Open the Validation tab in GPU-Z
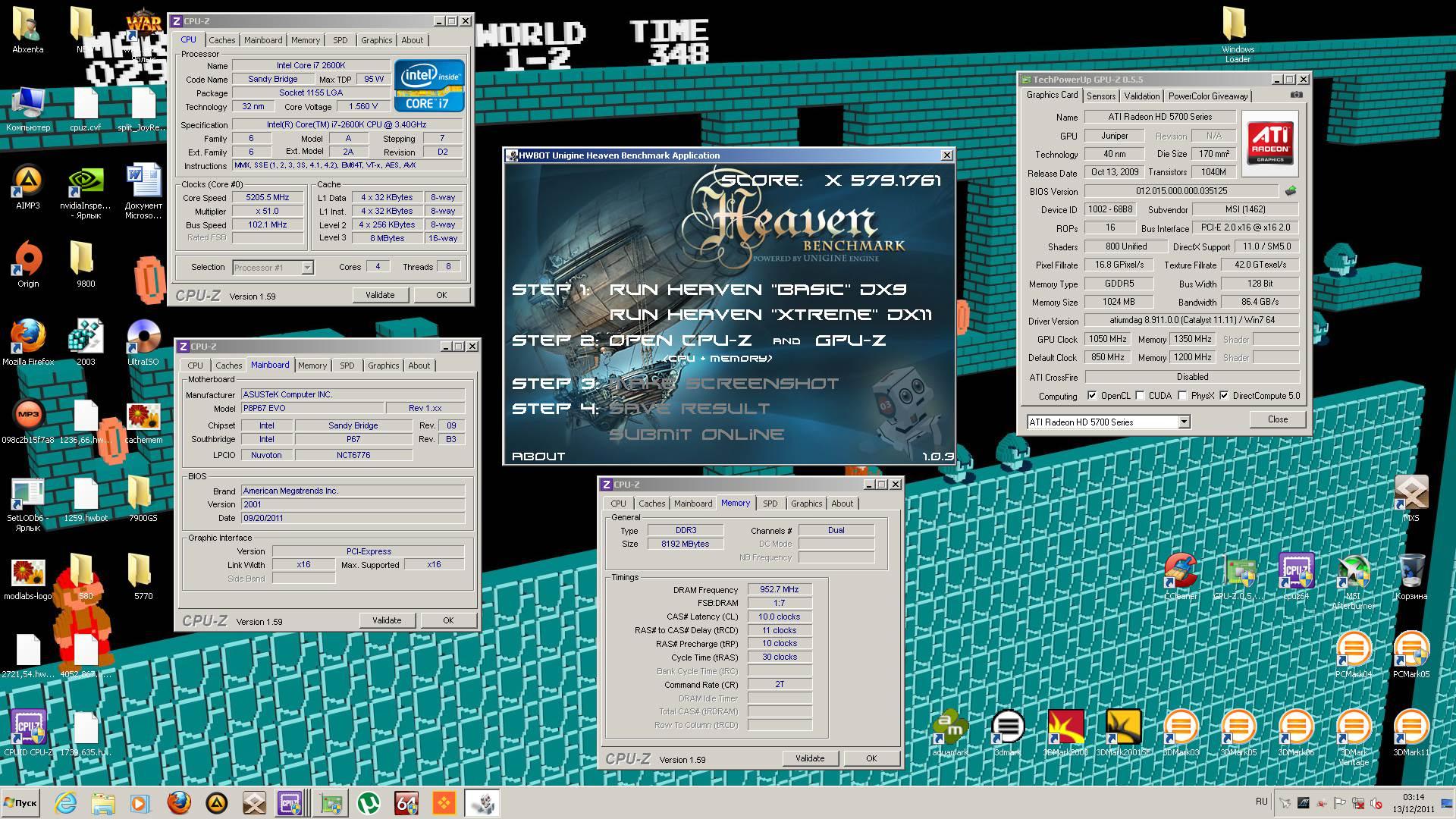This screenshot has height=819, width=1456. click(1142, 96)
